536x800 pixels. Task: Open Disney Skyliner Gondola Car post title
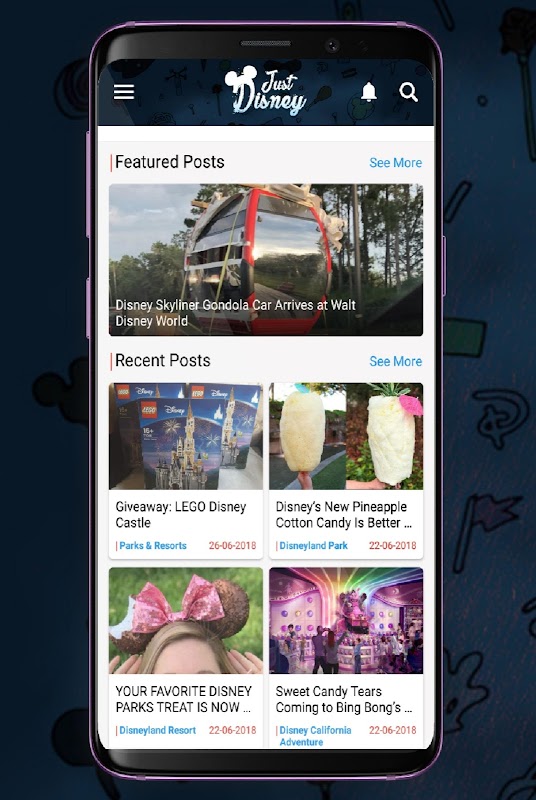[235, 313]
